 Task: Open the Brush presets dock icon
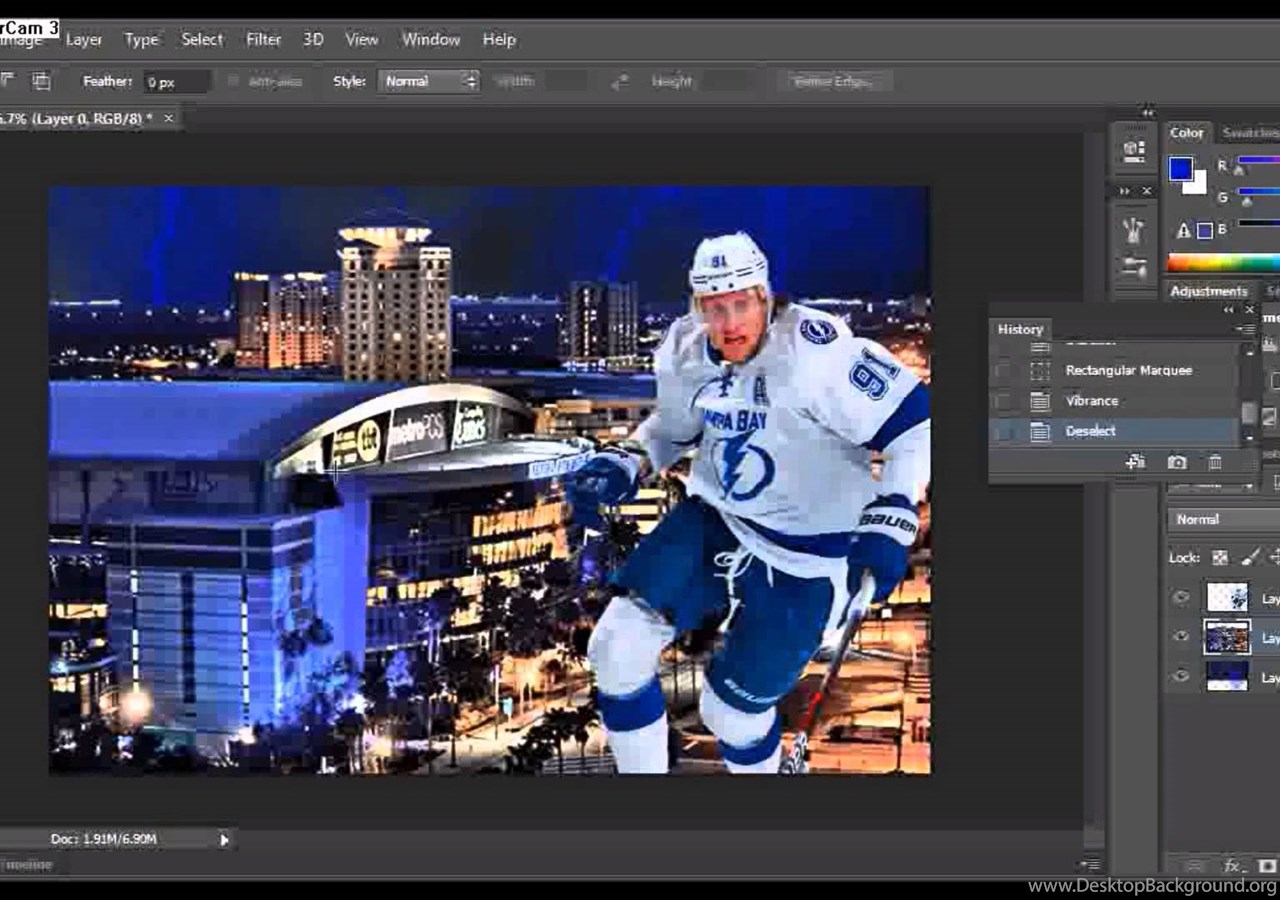(x=1134, y=231)
